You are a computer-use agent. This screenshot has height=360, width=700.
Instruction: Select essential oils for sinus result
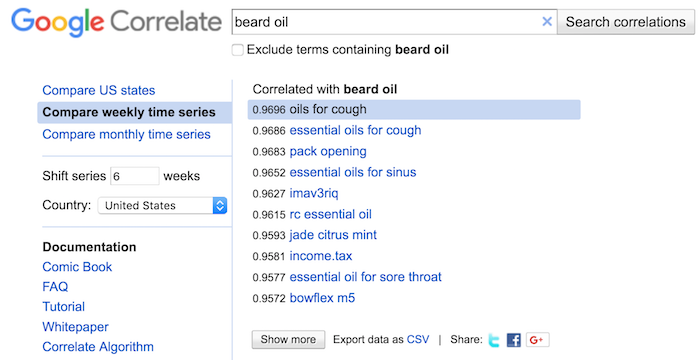(353, 172)
